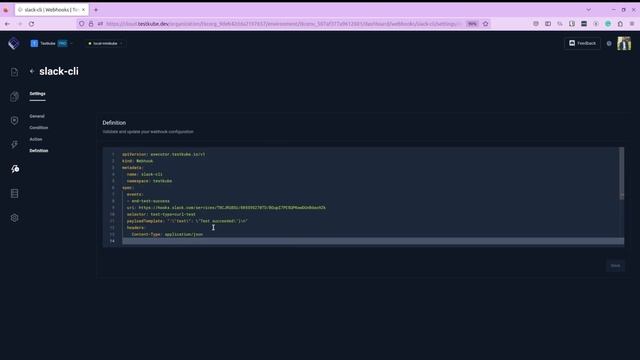The image size is (640, 360).
Task: Click the dark square extension icon in the toolbar
Action: (584, 24)
